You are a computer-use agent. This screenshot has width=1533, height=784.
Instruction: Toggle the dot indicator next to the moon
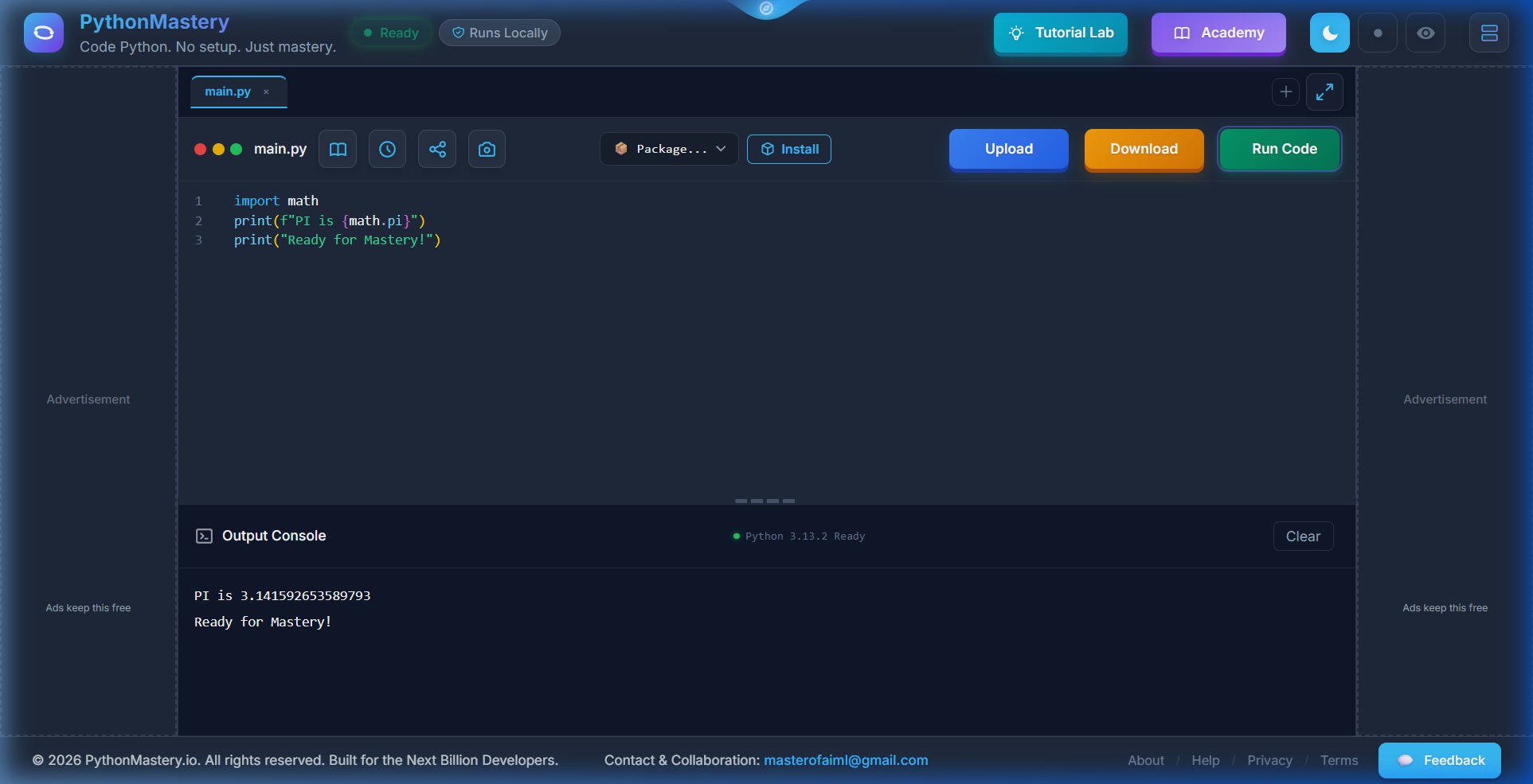(1378, 33)
